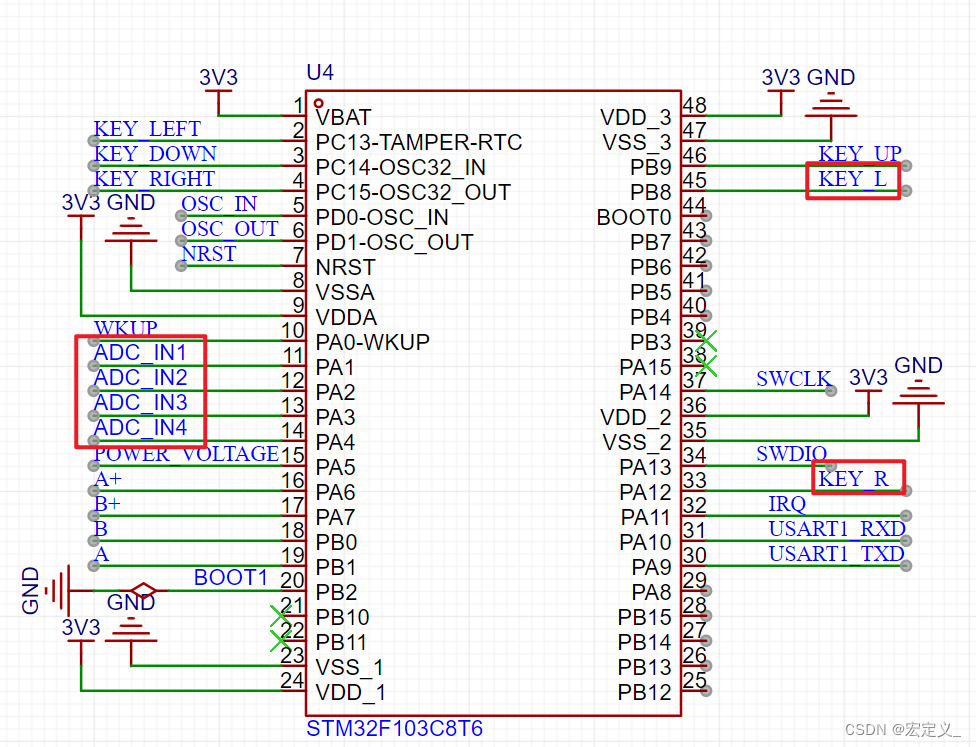Image resolution: width=976 pixels, height=747 pixels.
Task: Click the unconnected pin 44 endpoint at BOOT0
Action: [706, 216]
